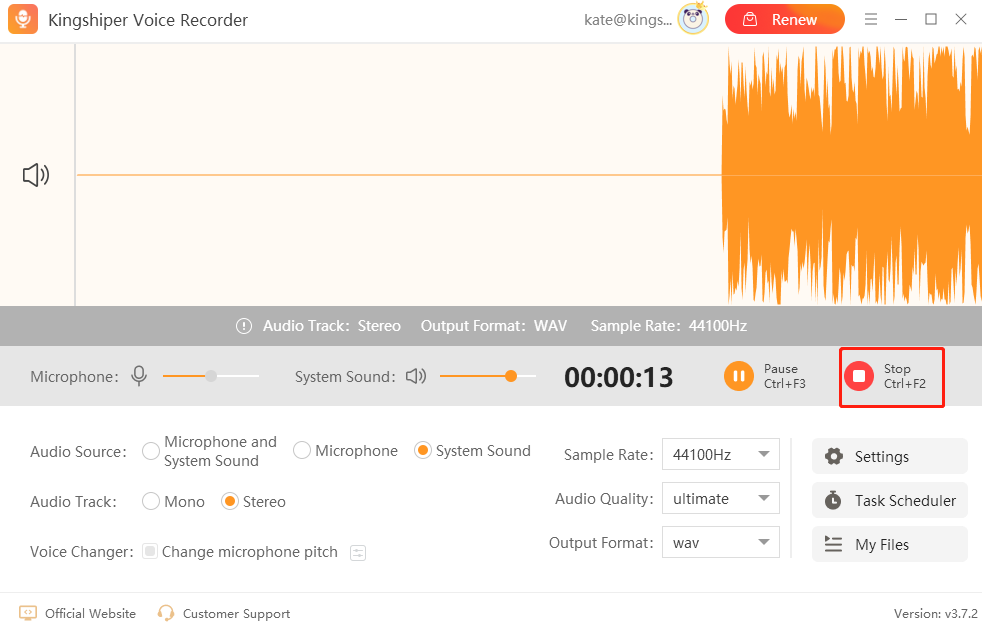The image size is (982, 631).
Task: Open the user avatar profile icon
Action: coord(693,19)
